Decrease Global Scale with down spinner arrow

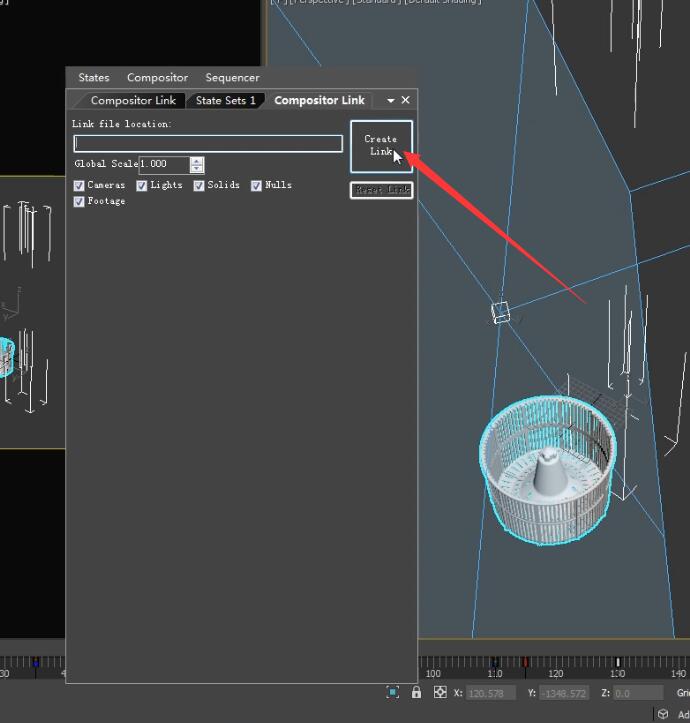(x=197, y=168)
